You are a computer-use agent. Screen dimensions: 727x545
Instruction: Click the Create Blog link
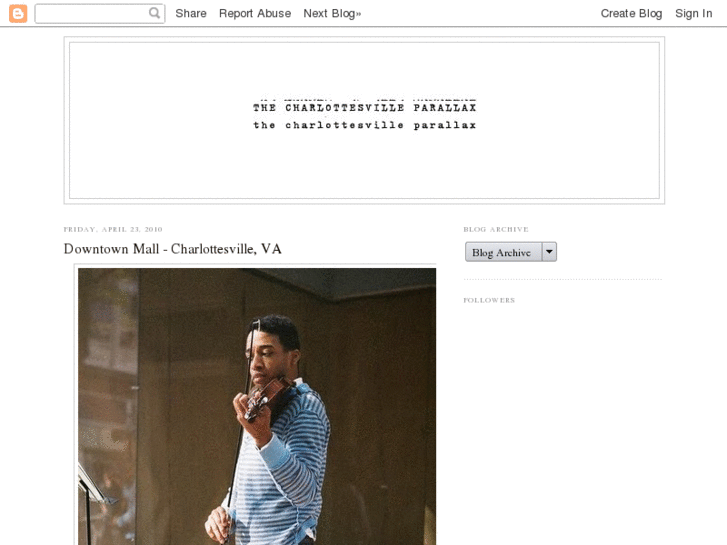click(631, 13)
